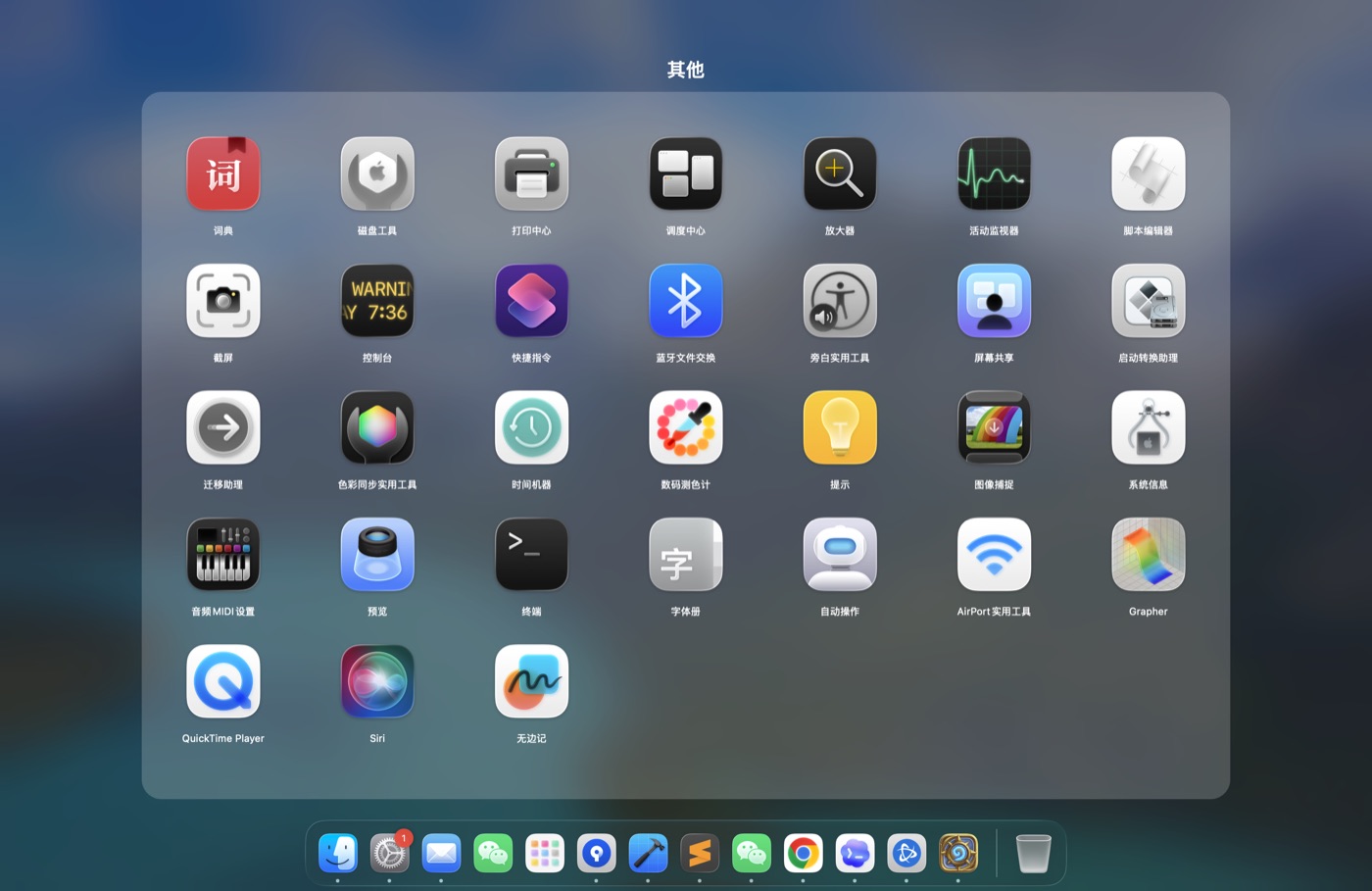Open 迁移助理 (Migration Assistant)
This screenshot has height=891, width=1372.
tap(223, 427)
